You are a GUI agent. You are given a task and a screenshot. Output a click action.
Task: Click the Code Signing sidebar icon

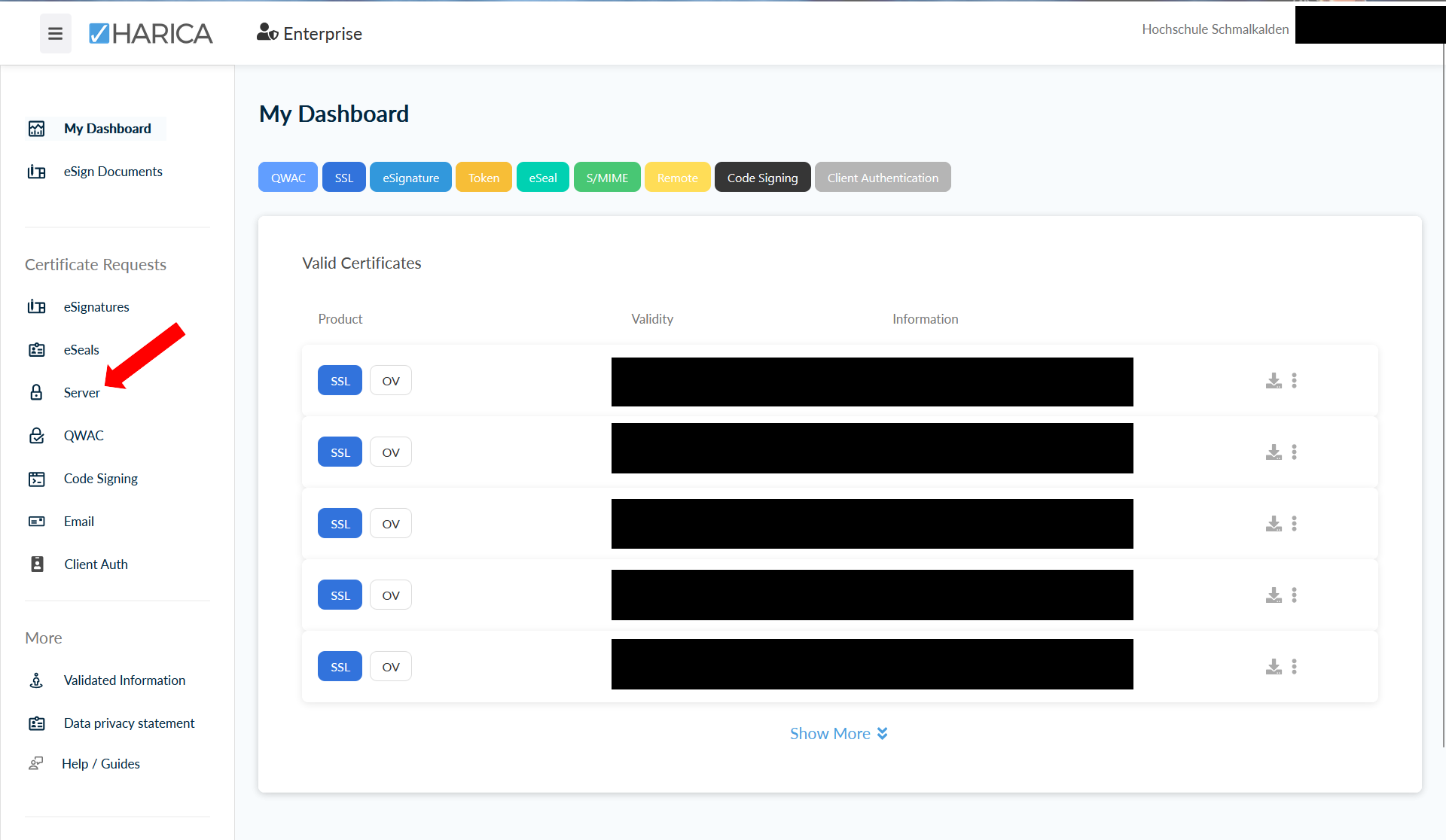pos(36,479)
